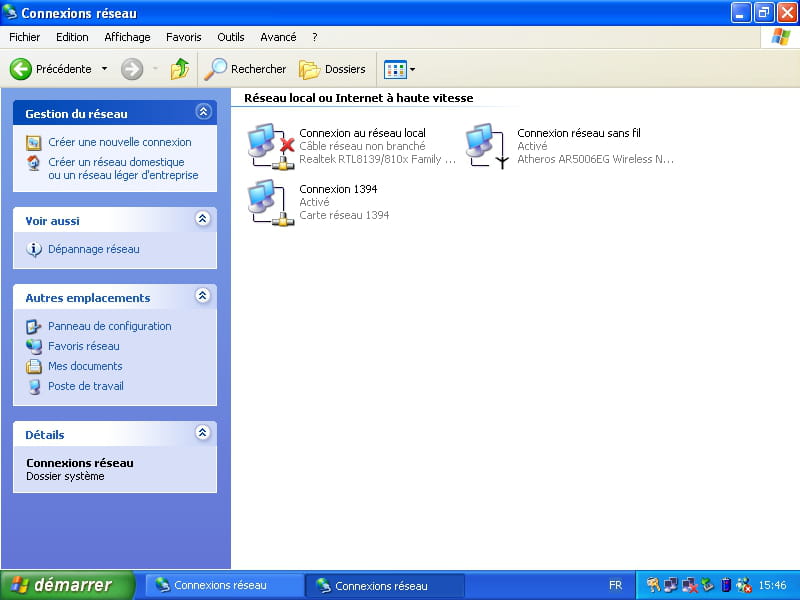The height and width of the screenshot is (600, 800).
Task: Open the Favoris menu
Action: (184, 37)
